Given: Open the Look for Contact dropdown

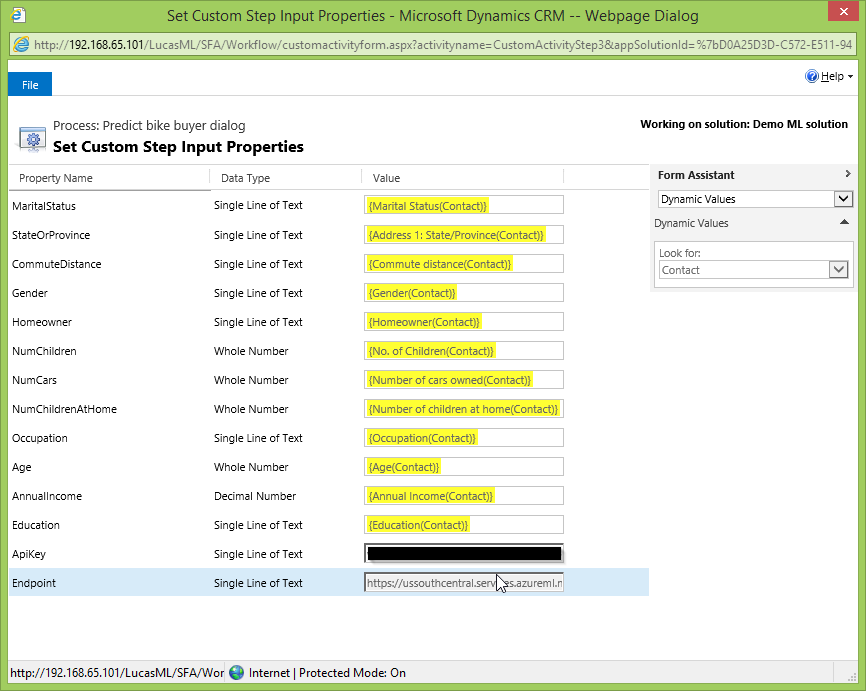Looking at the screenshot, I should (x=838, y=270).
